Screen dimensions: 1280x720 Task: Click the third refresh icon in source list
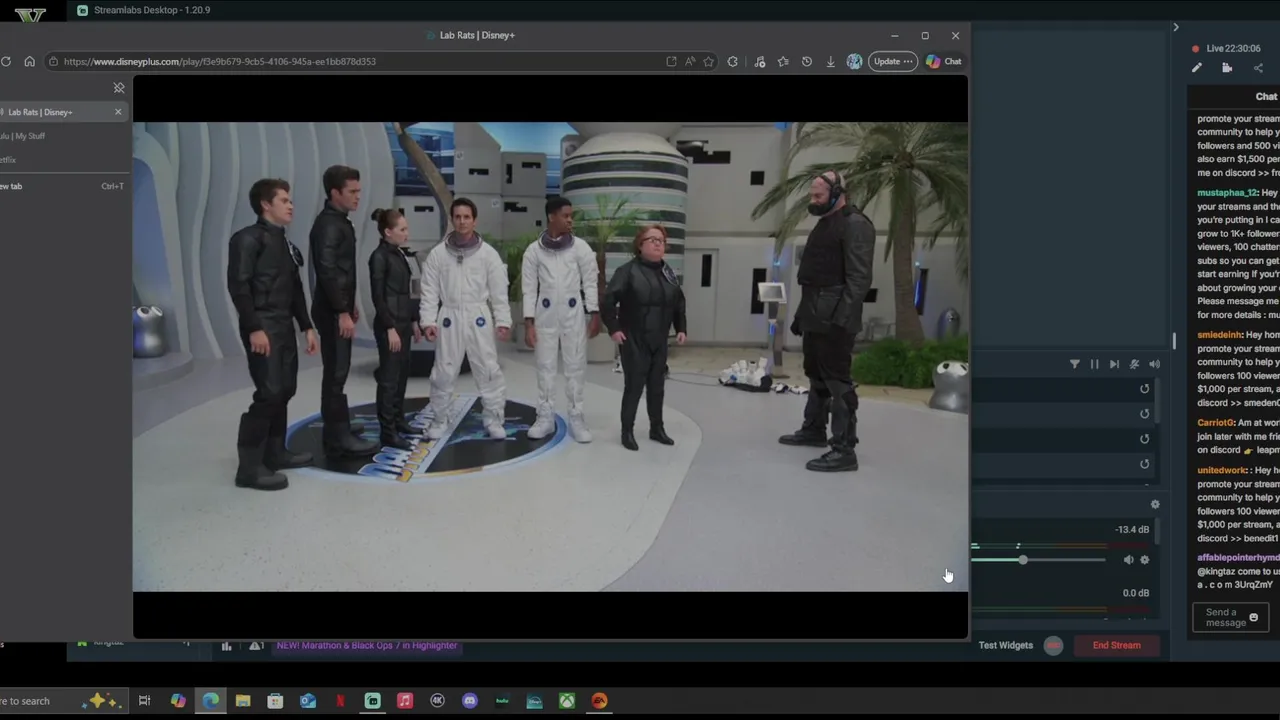(1145, 439)
